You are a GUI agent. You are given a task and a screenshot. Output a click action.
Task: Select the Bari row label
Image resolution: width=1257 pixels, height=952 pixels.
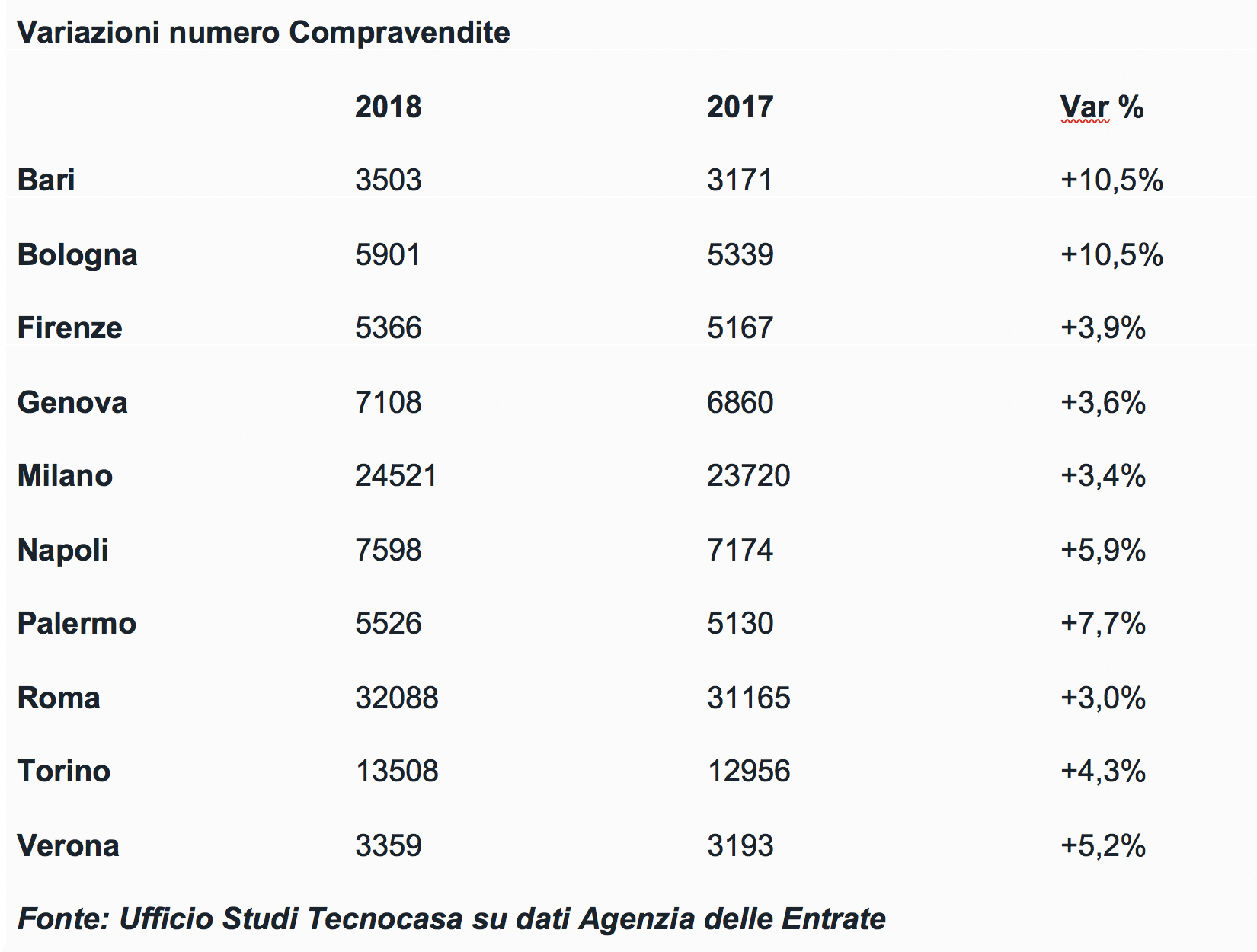click(x=46, y=180)
